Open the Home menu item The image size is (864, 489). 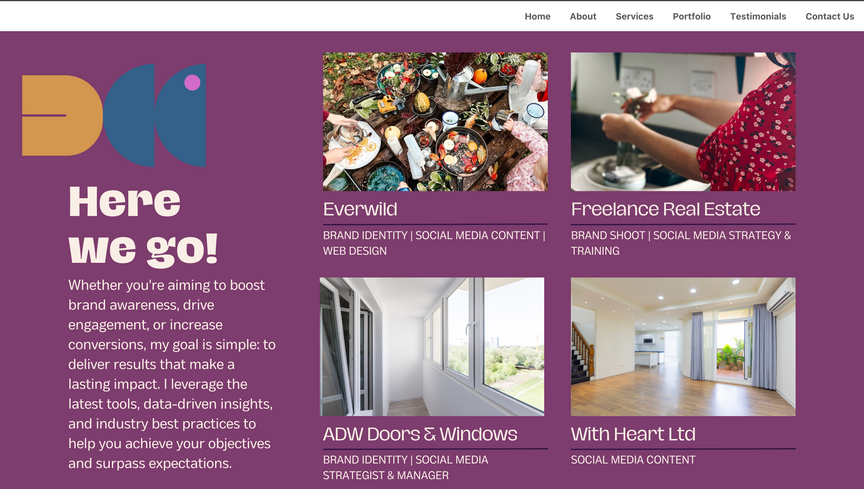[x=537, y=17]
